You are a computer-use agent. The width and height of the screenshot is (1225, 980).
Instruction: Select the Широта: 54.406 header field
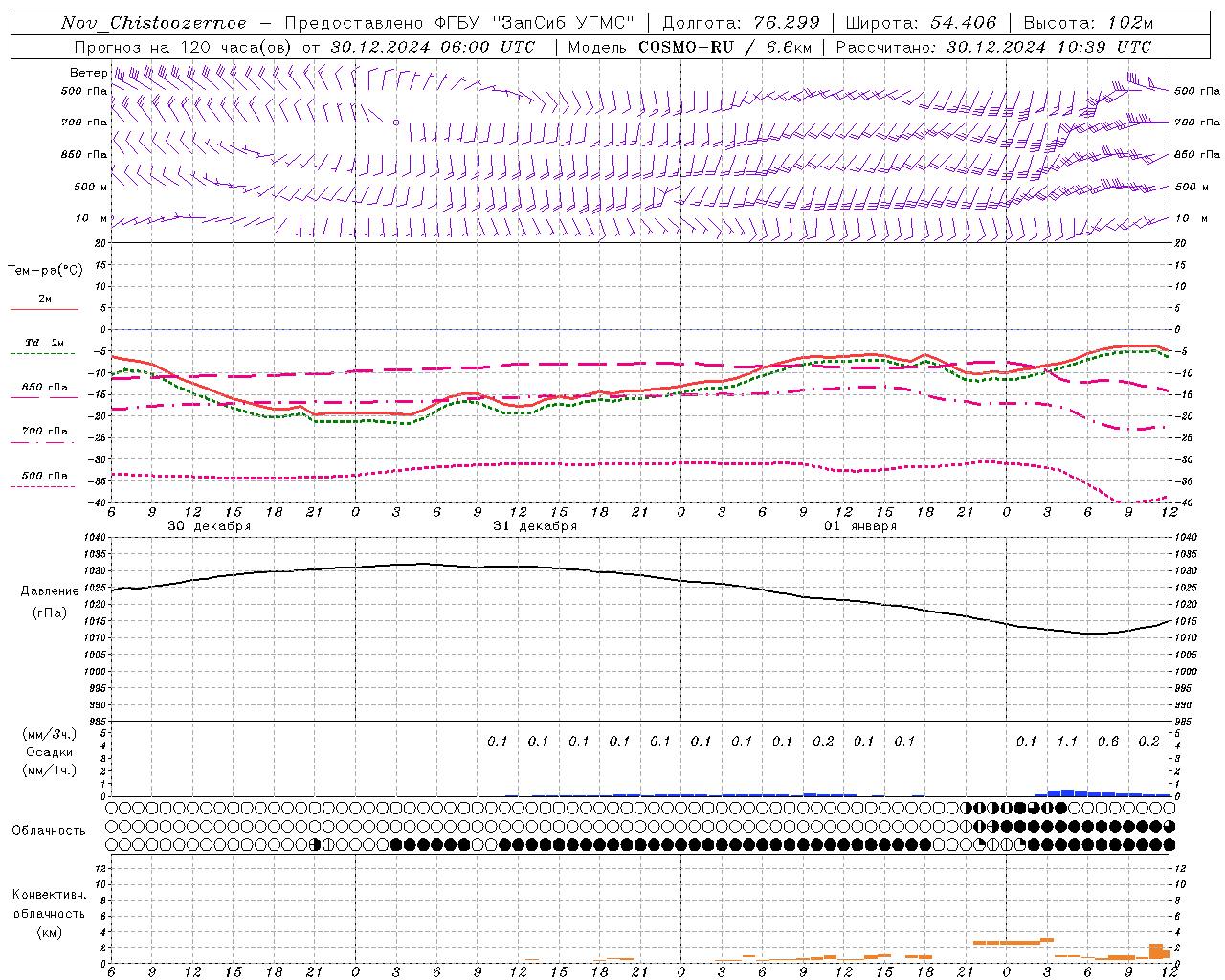point(921,23)
